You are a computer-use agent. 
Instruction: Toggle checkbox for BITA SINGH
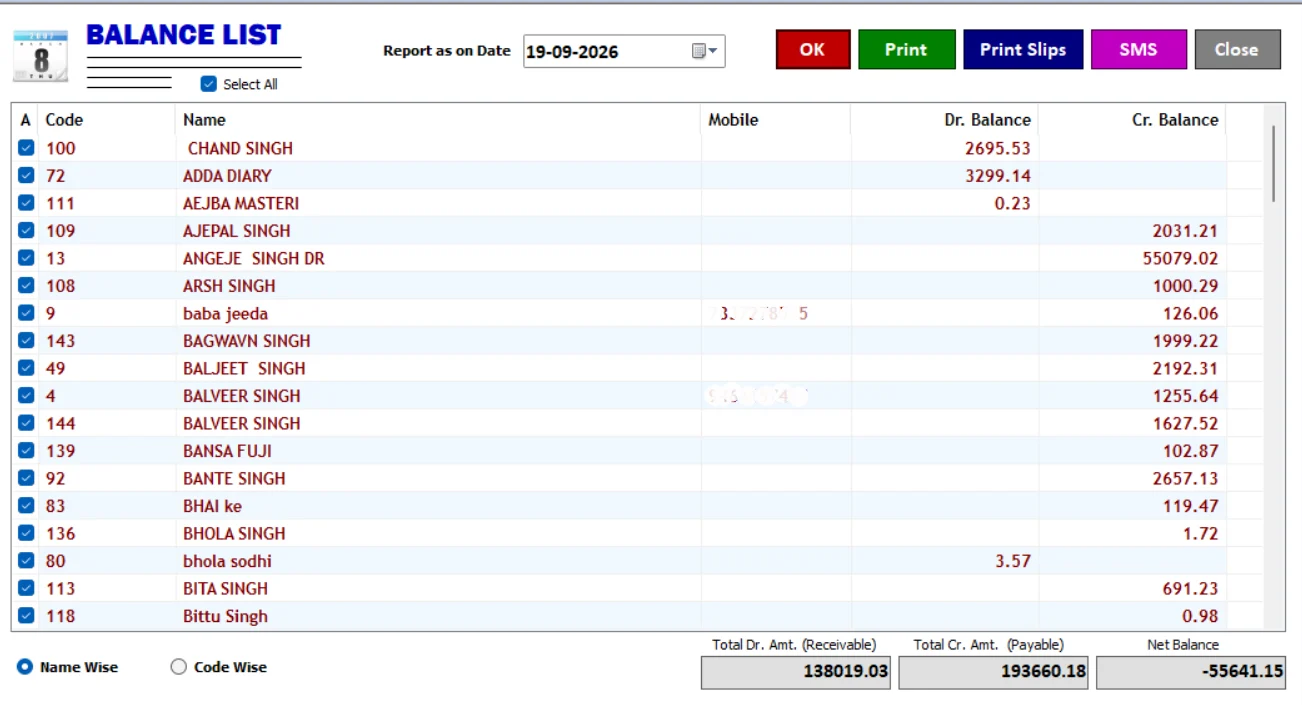coord(26,588)
